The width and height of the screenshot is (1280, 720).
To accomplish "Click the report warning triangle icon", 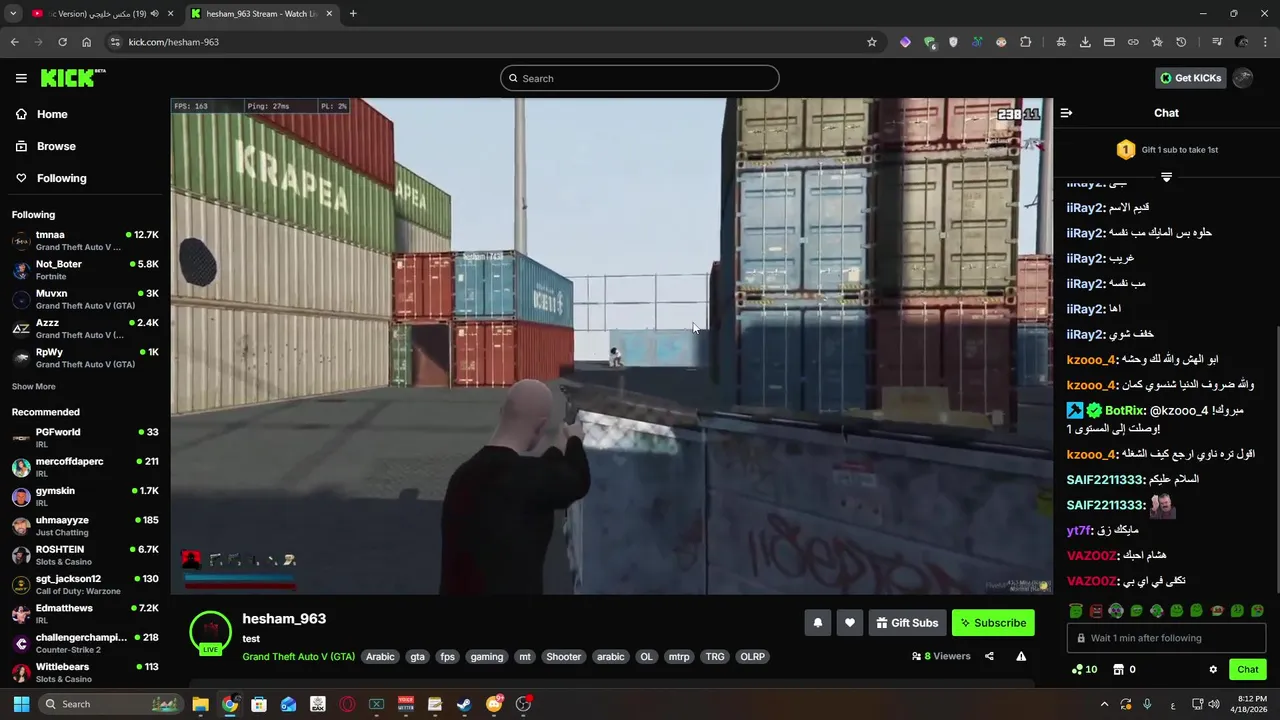I will point(1021,656).
